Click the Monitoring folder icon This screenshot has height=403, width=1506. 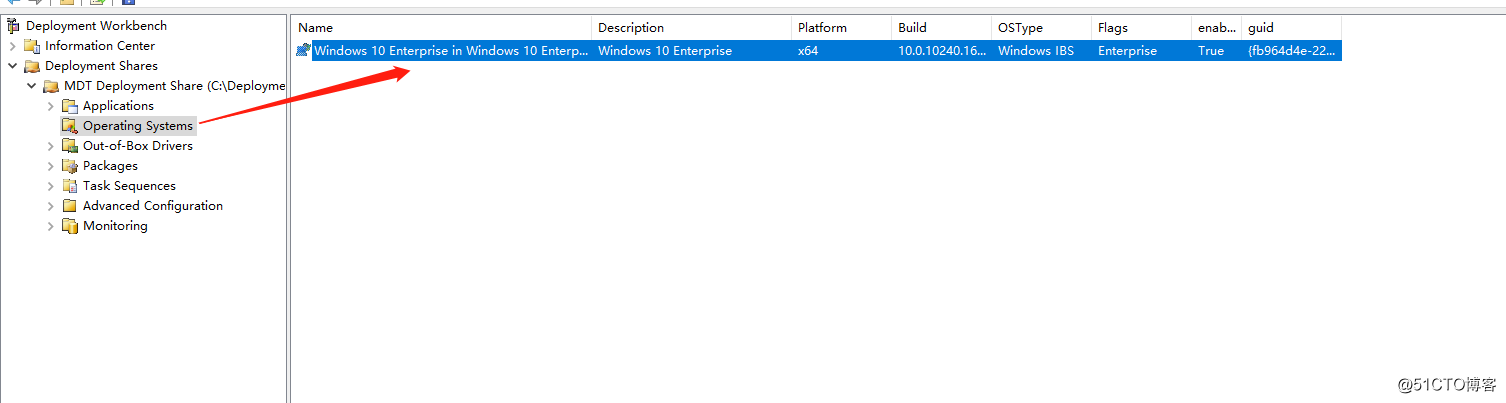[x=70, y=226]
